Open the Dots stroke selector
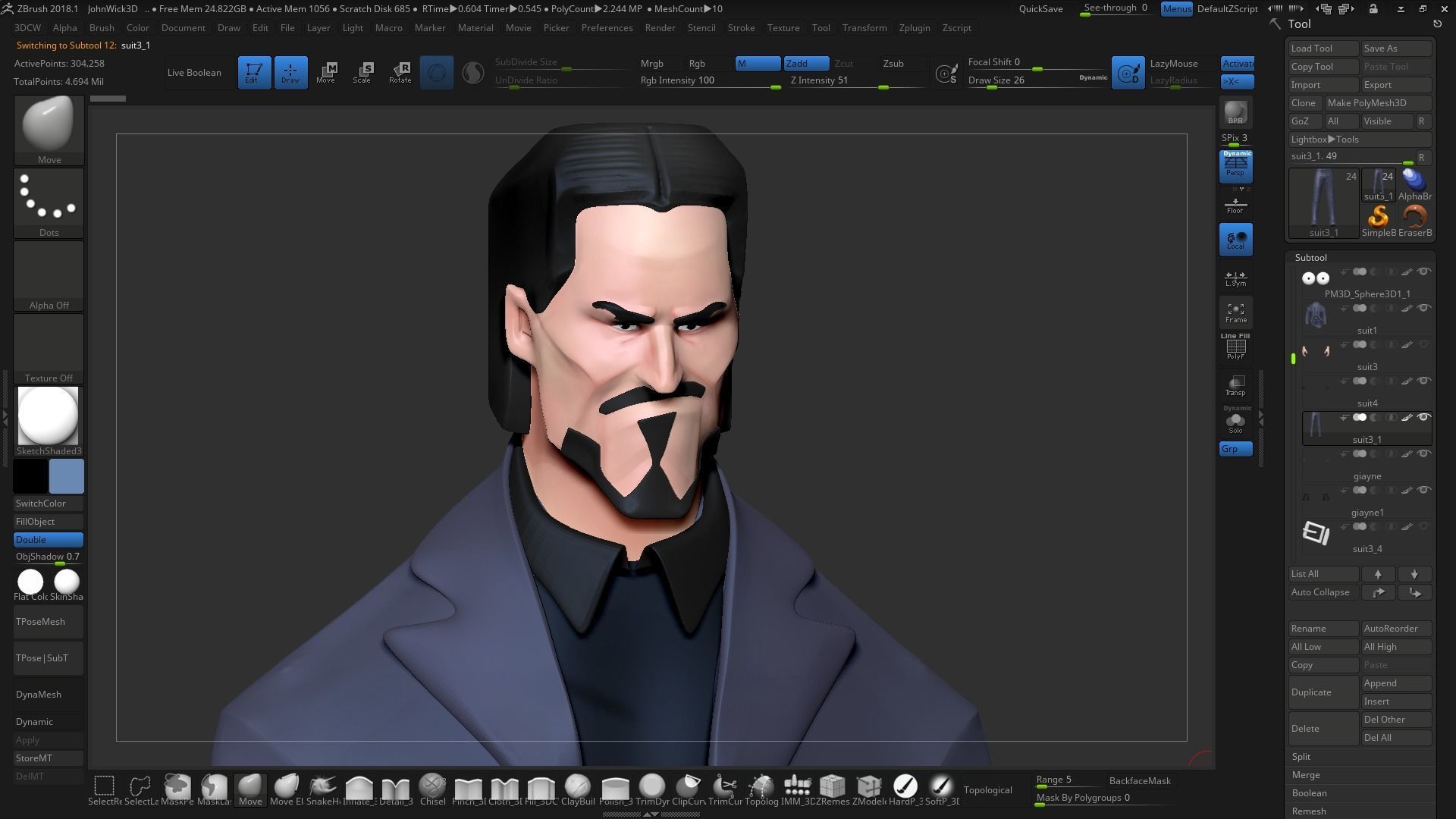The height and width of the screenshot is (819, 1456). coord(49,202)
